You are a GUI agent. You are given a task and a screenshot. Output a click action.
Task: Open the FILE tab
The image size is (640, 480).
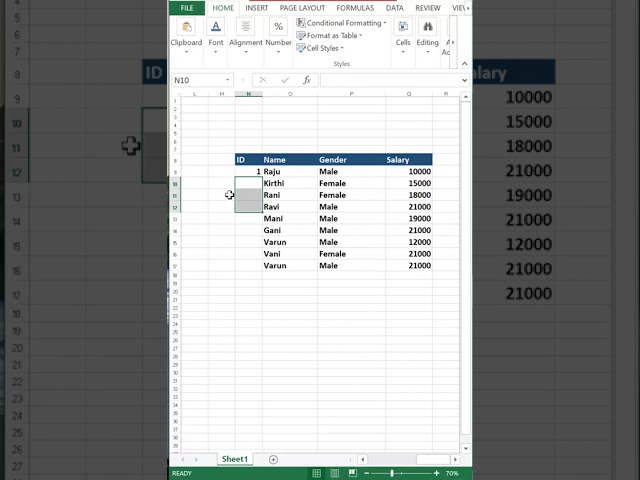click(187, 8)
